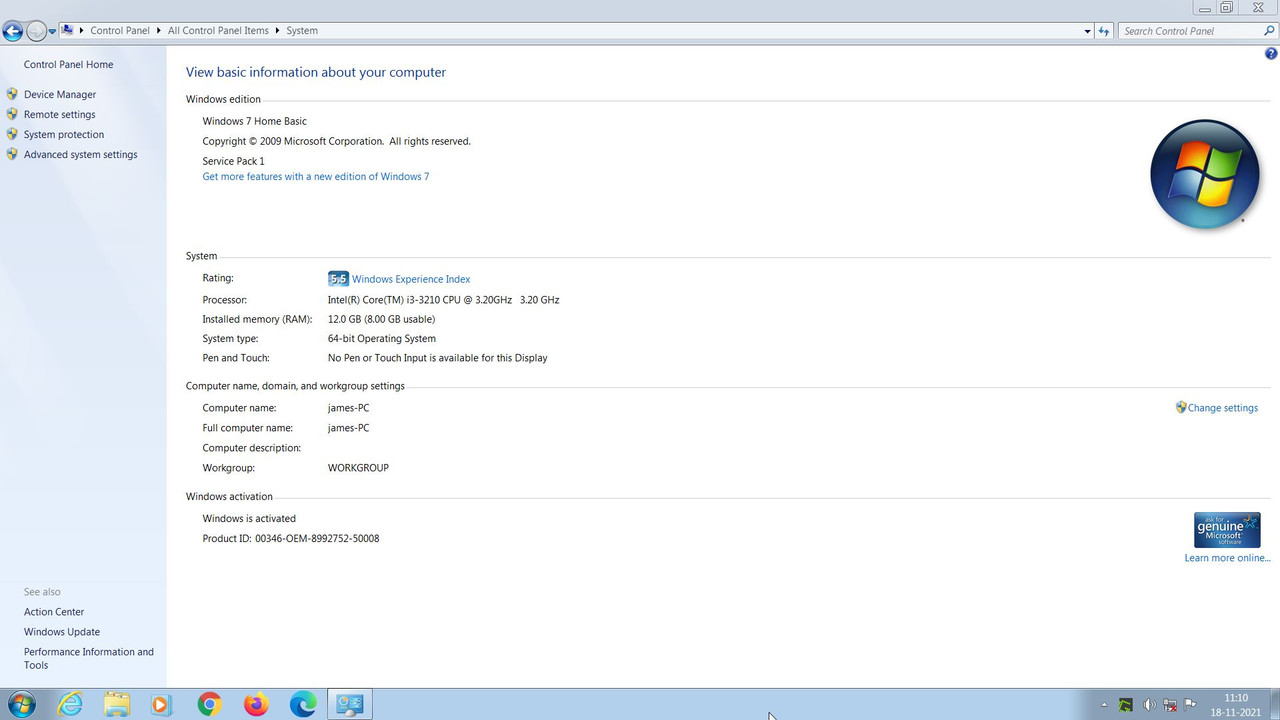Click the 5.5 rating score badge
Image resolution: width=1280 pixels, height=720 pixels.
click(x=338, y=279)
